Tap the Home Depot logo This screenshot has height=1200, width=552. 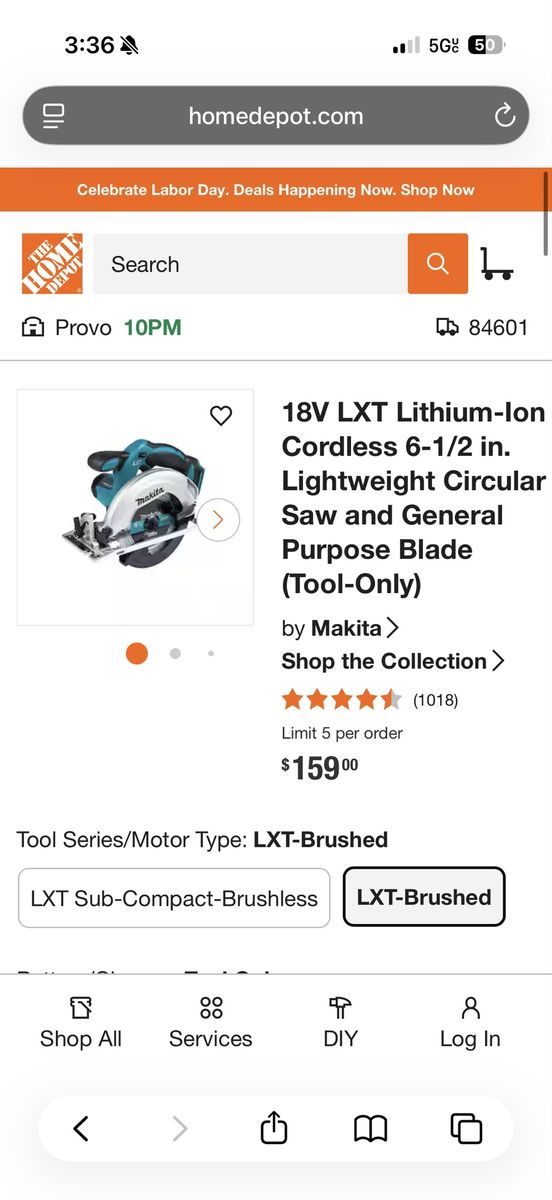[52, 264]
